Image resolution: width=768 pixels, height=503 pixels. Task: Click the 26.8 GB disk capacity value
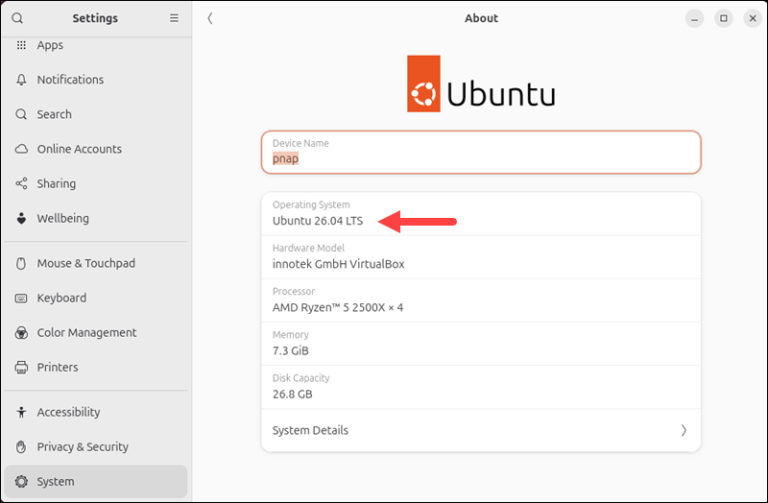[292, 394]
